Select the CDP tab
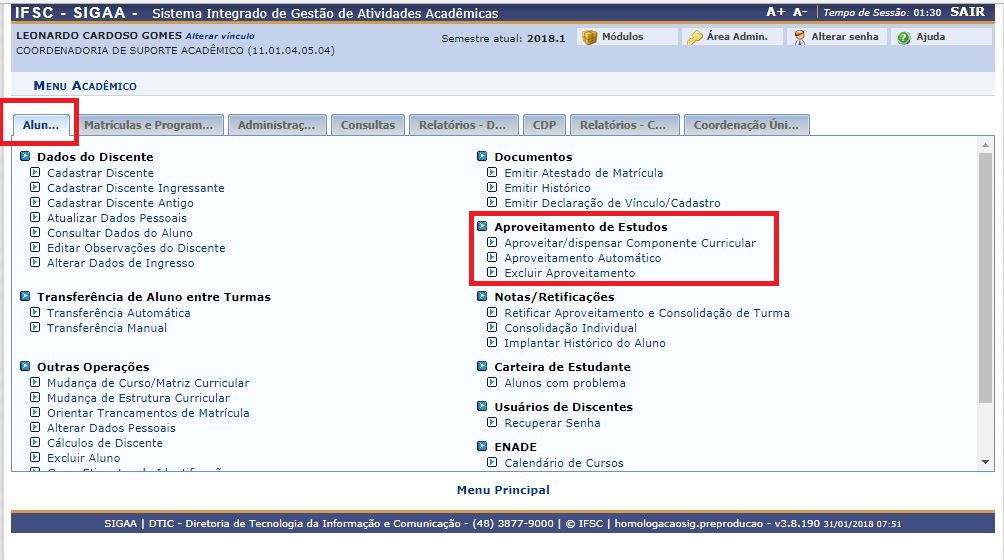This screenshot has height=560, width=1004. (x=544, y=125)
